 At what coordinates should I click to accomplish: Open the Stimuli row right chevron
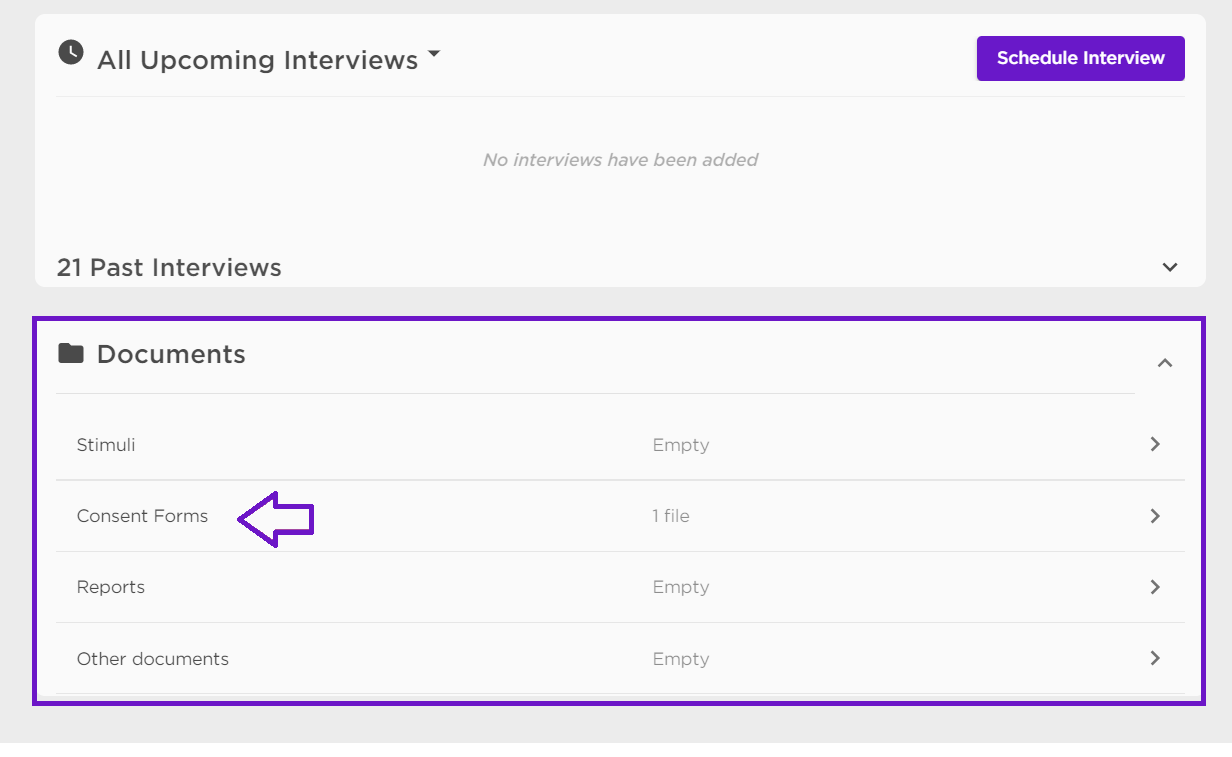point(1155,444)
